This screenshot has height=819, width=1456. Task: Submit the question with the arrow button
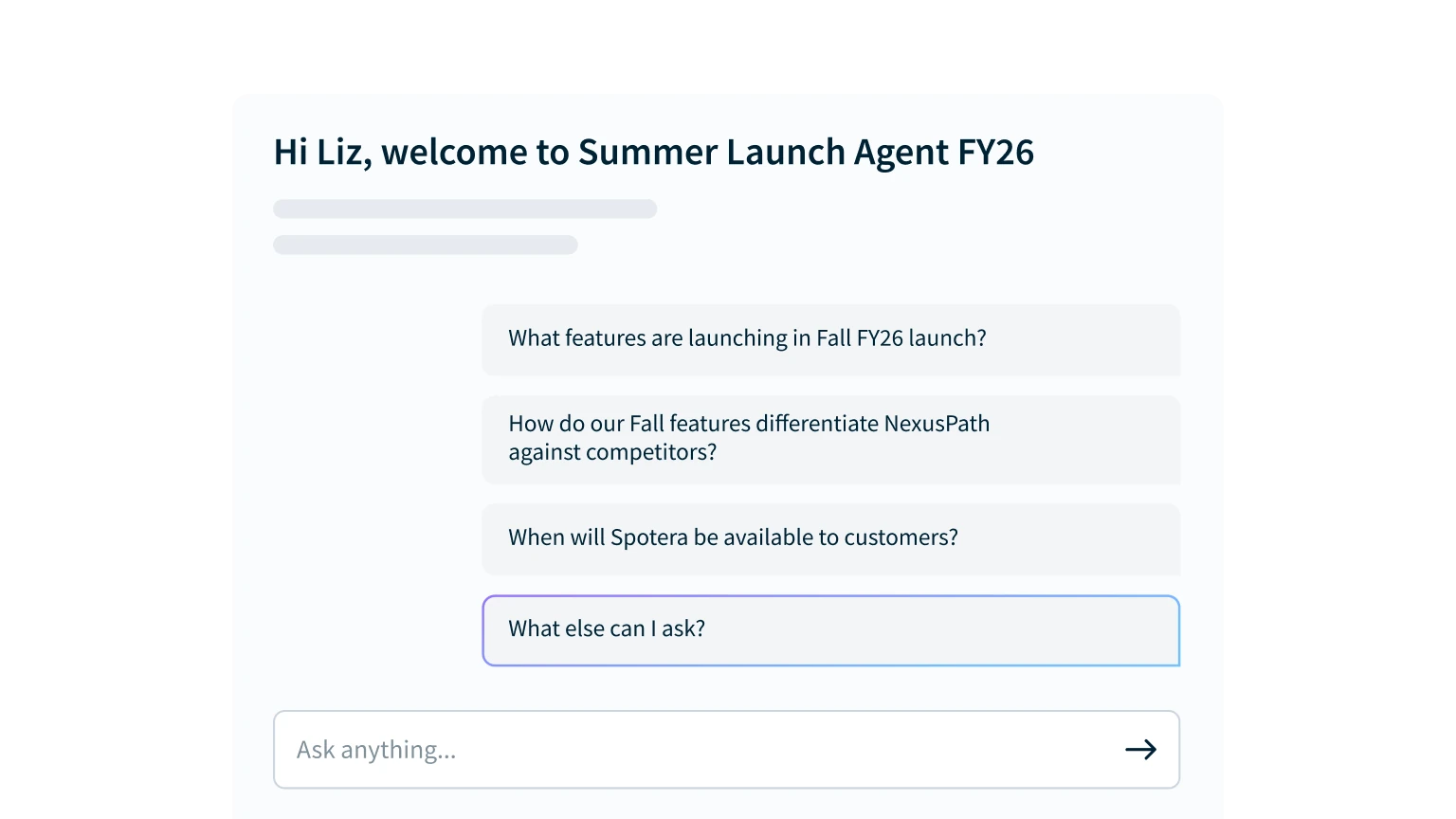pos(1140,750)
